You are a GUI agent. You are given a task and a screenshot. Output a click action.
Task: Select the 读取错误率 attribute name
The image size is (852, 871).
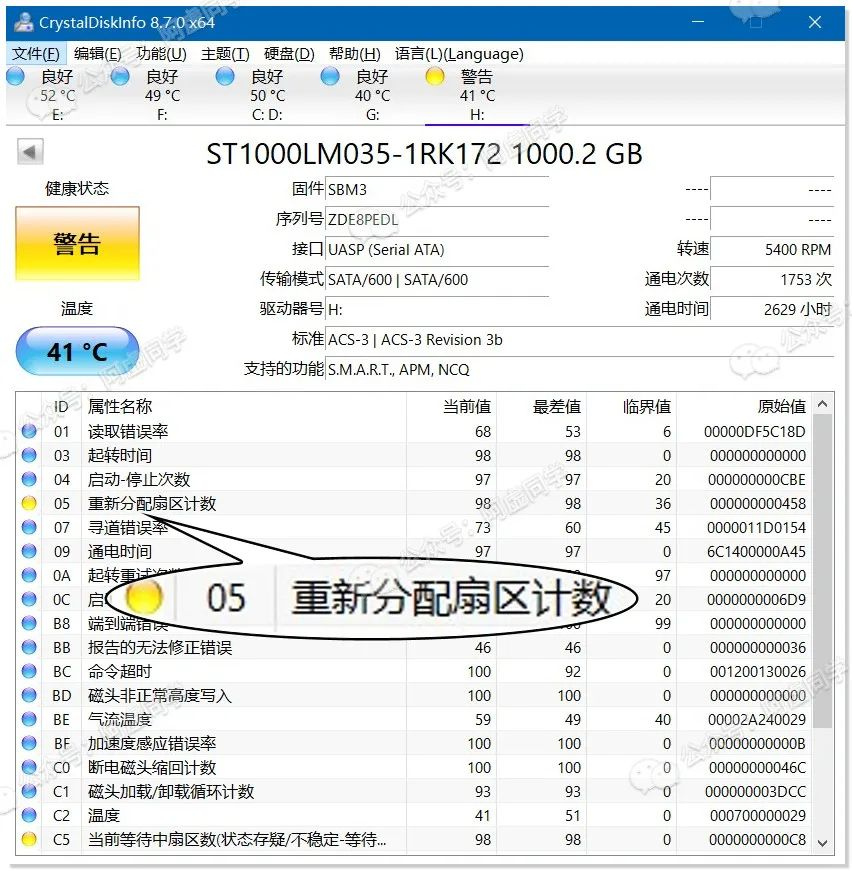[128, 432]
